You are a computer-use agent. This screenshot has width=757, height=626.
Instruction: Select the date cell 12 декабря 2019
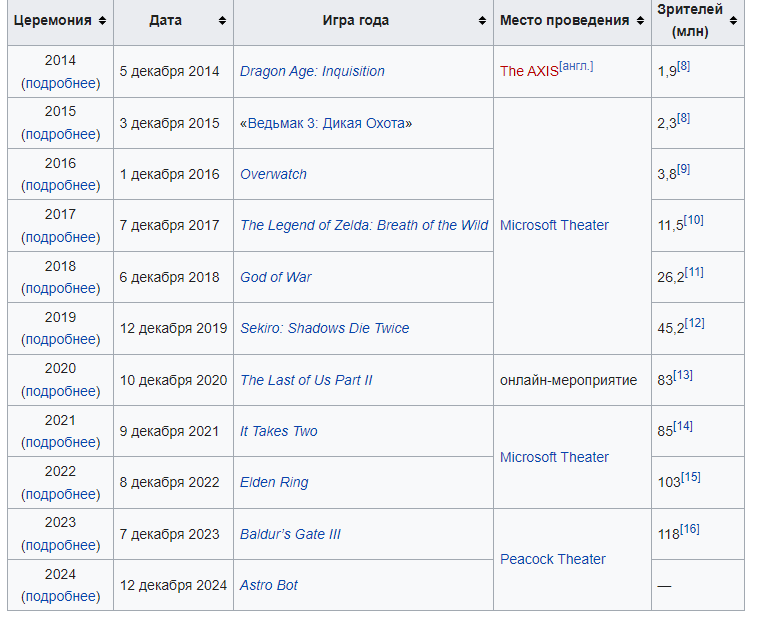(x=173, y=328)
